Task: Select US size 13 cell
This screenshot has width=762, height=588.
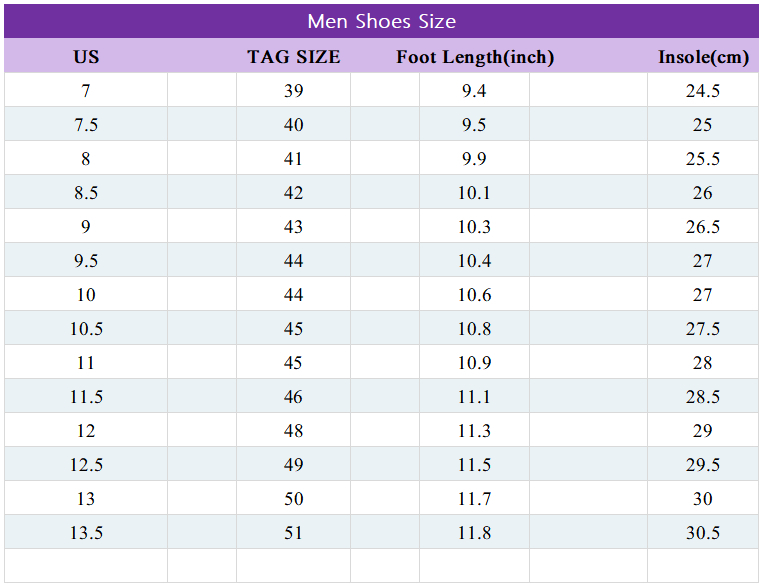Action: click(x=86, y=499)
